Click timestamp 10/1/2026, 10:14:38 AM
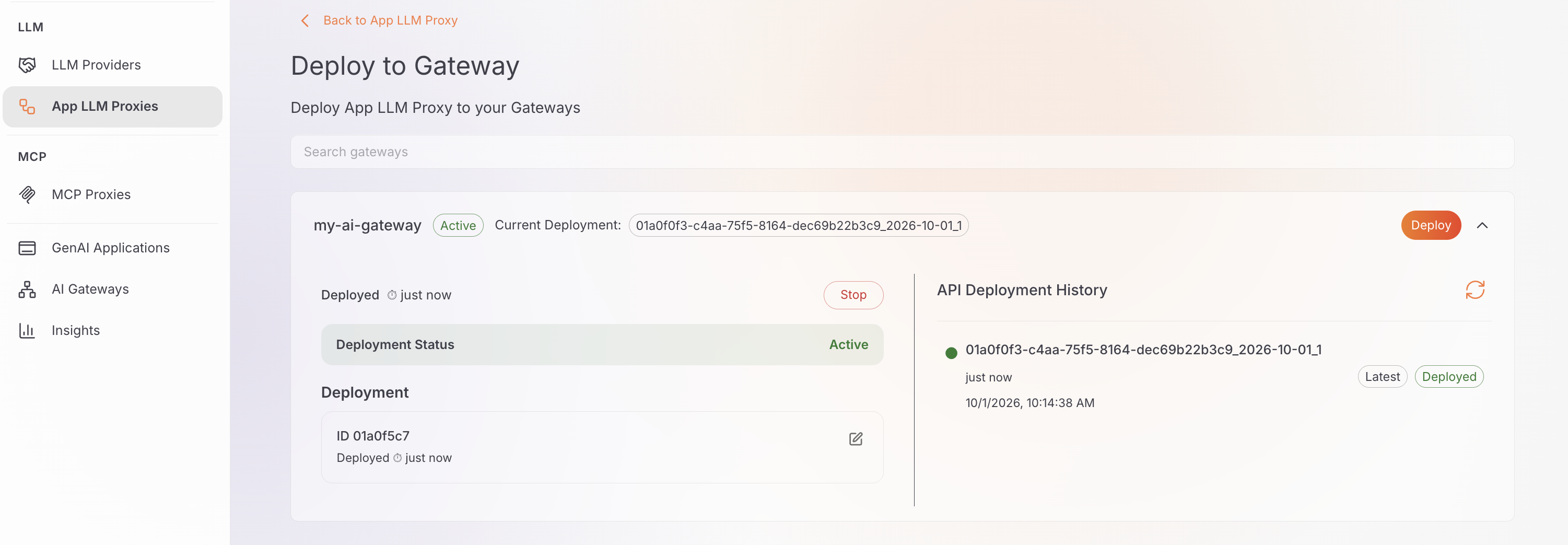Viewport: 1568px width, 545px height. point(1029,403)
